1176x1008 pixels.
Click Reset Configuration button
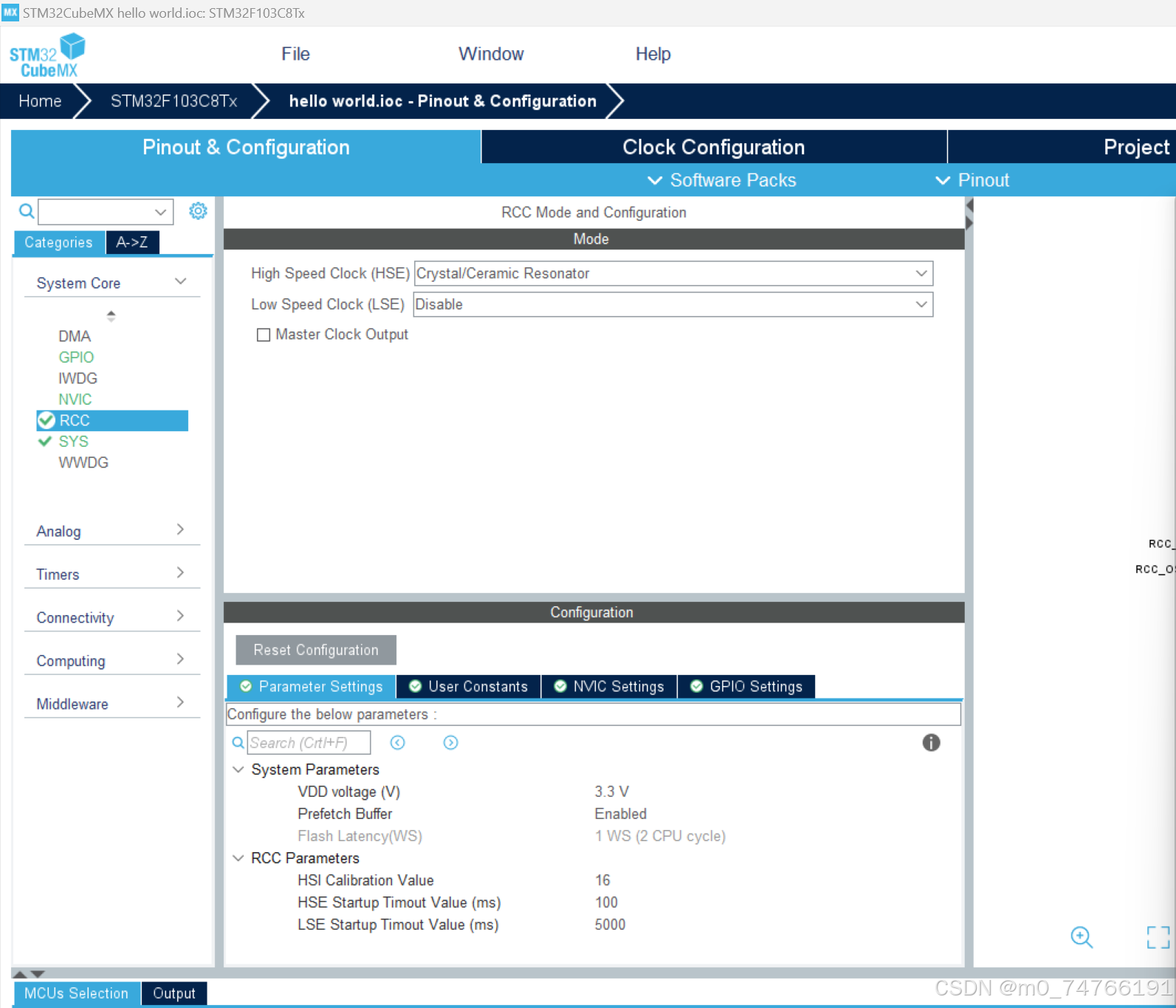[x=316, y=650]
